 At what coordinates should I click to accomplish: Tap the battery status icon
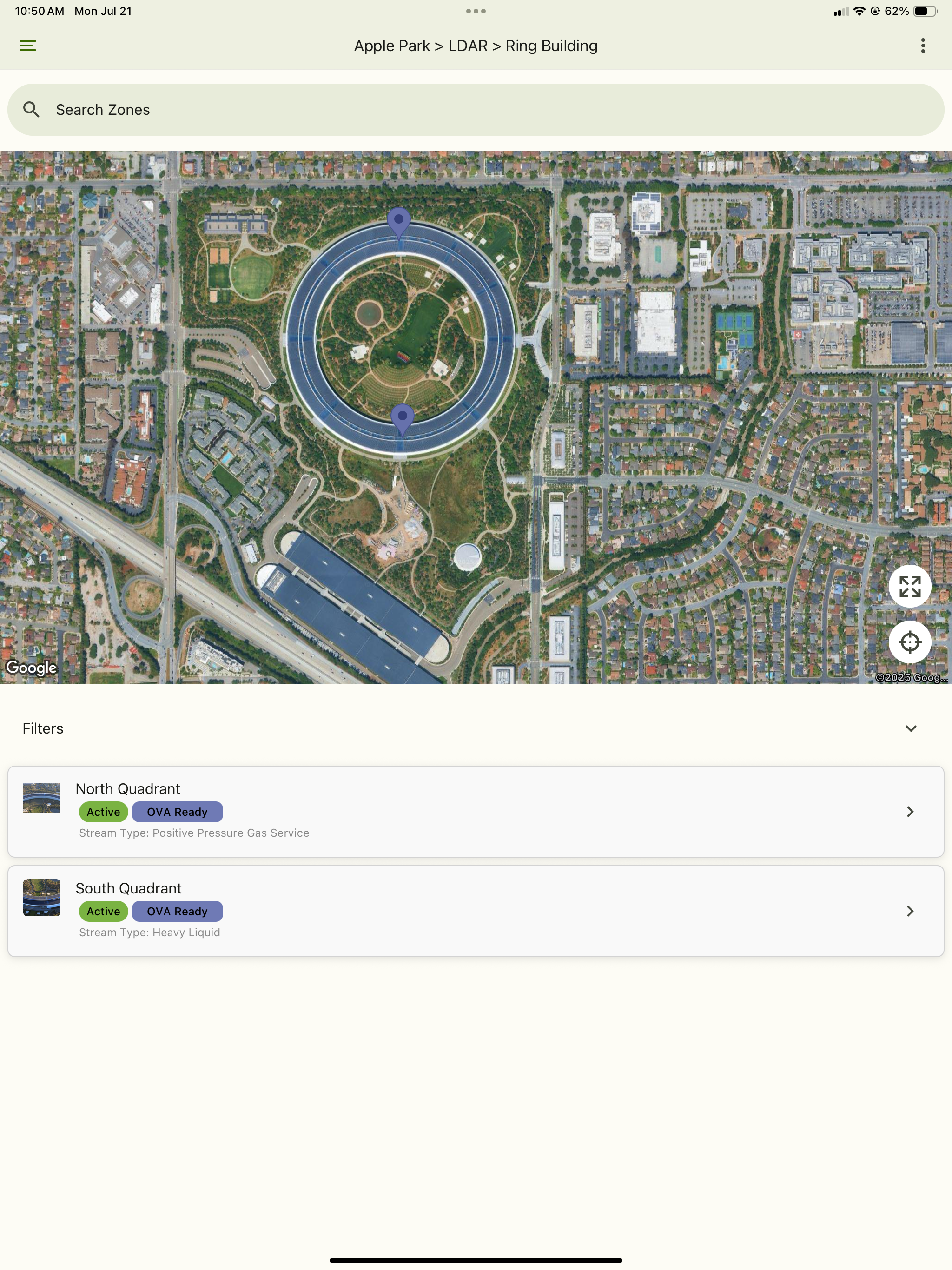925,11
